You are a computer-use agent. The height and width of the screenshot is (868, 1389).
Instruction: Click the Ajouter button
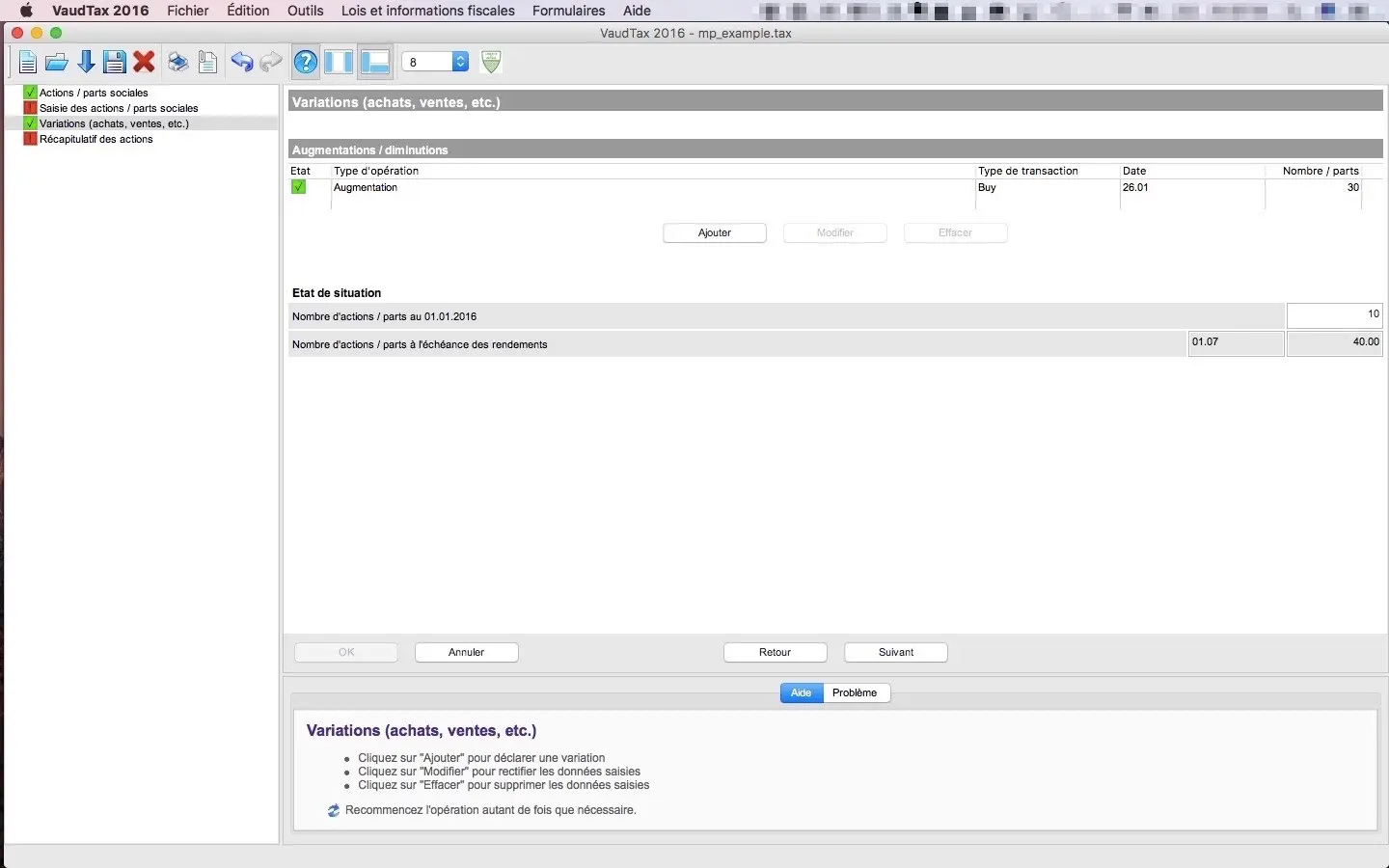tap(715, 232)
